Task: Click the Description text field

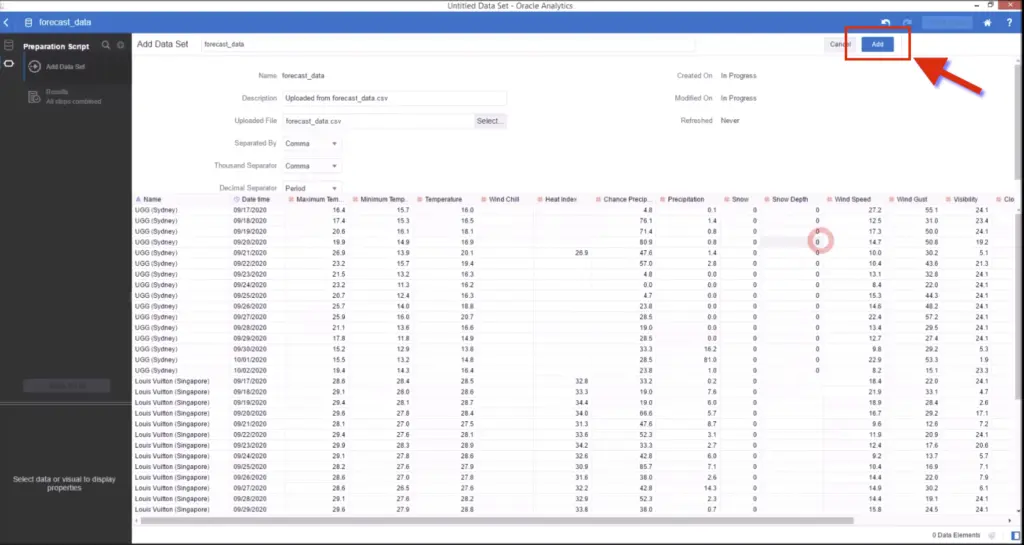Action: (394, 98)
